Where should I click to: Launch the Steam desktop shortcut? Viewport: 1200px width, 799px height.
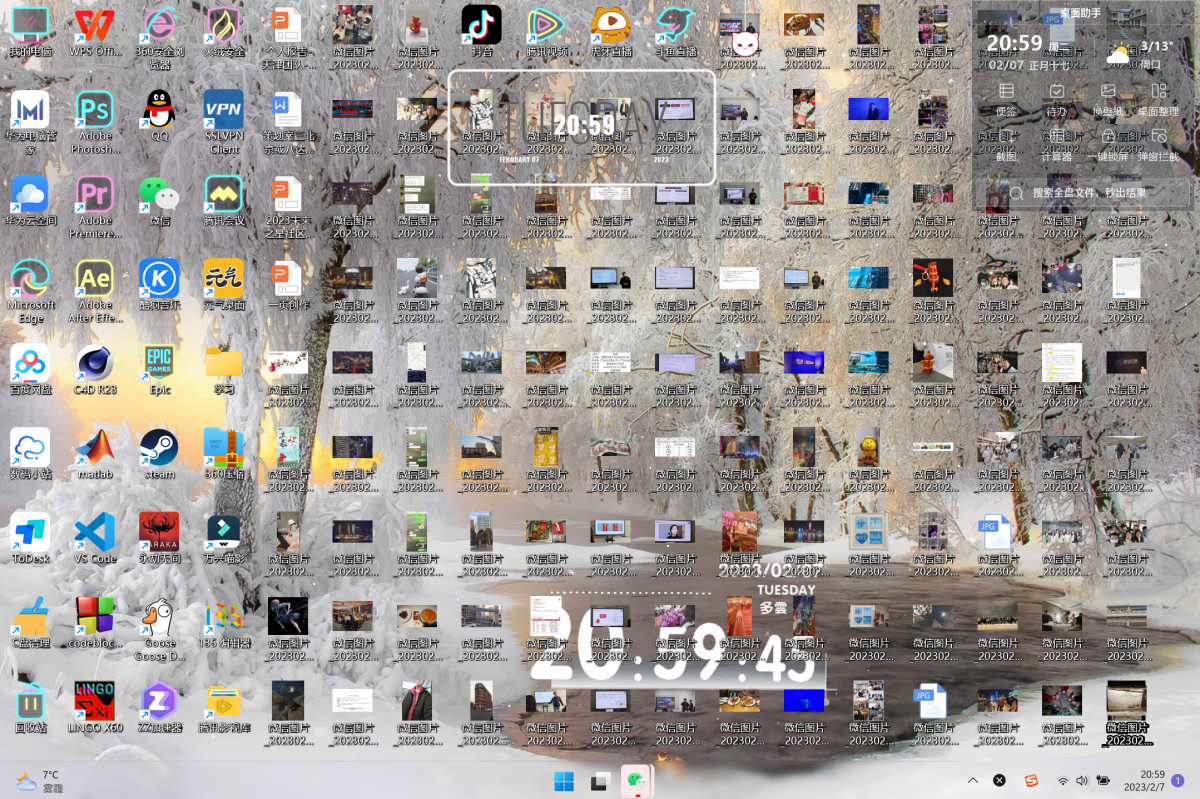click(159, 448)
